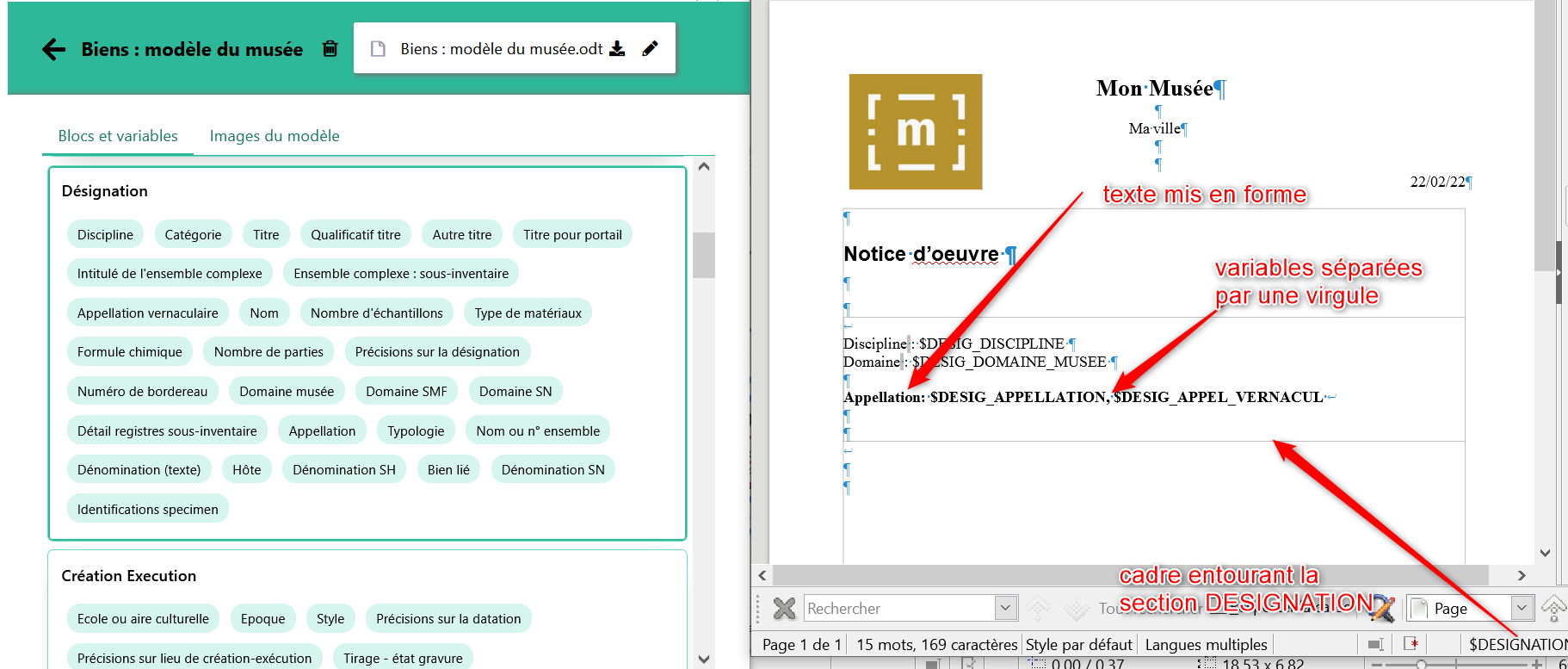This screenshot has width=1568, height=669.
Task: Select the Nombre de parties chip
Action: tap(269, 351)
